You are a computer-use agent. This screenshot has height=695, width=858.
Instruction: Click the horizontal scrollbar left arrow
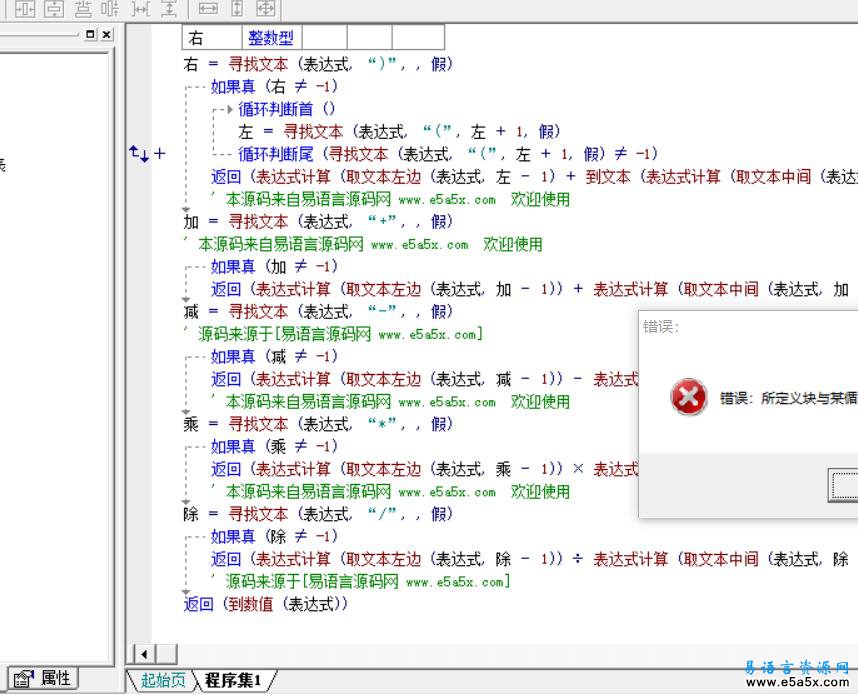pyautogui.click(x=143, y=654)
